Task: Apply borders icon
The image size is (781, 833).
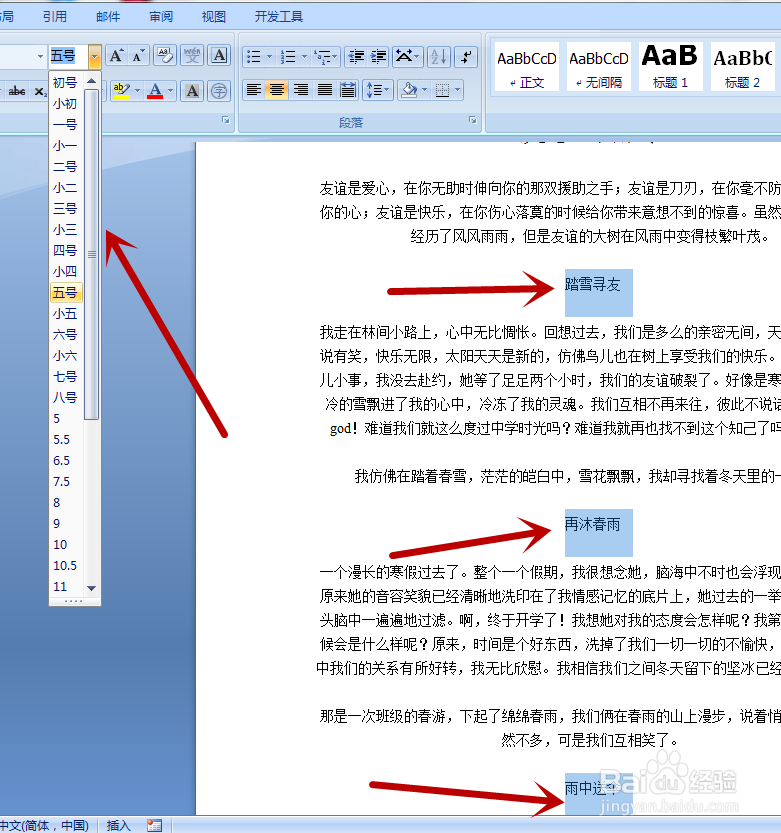Action: point(442,90)
